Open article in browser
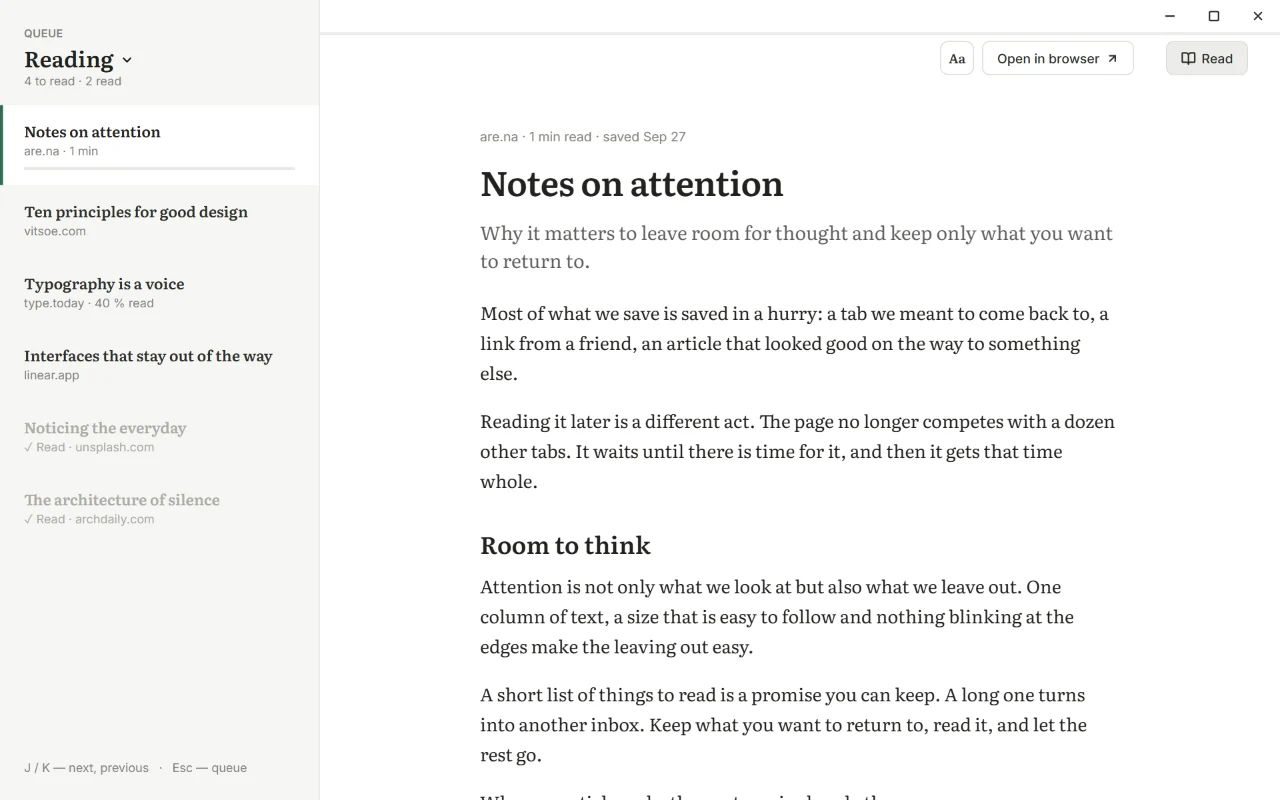This screenshot has height=800, width=1280. [1057, 58]
